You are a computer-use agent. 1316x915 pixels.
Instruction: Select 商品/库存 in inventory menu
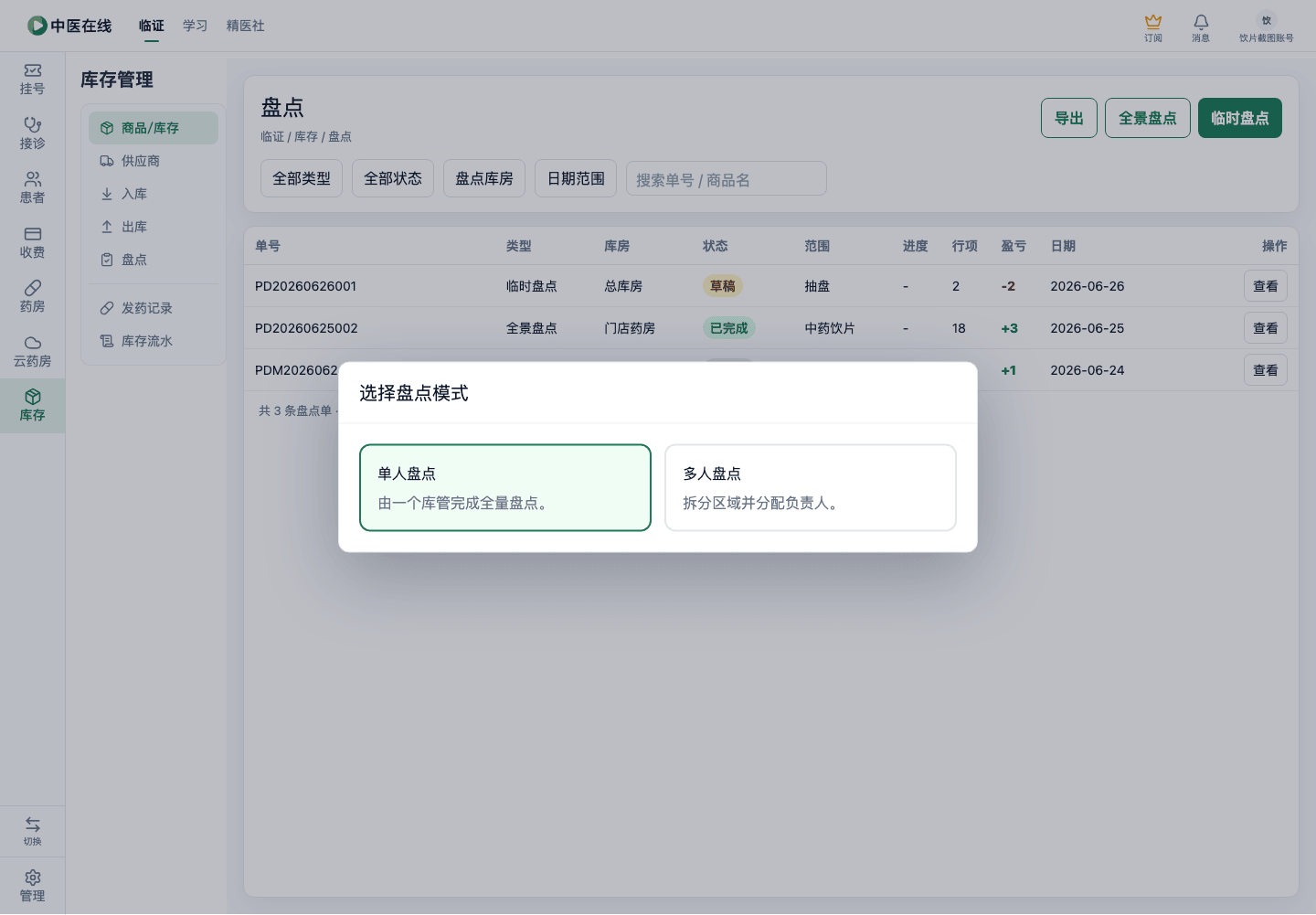click(154, 128)
